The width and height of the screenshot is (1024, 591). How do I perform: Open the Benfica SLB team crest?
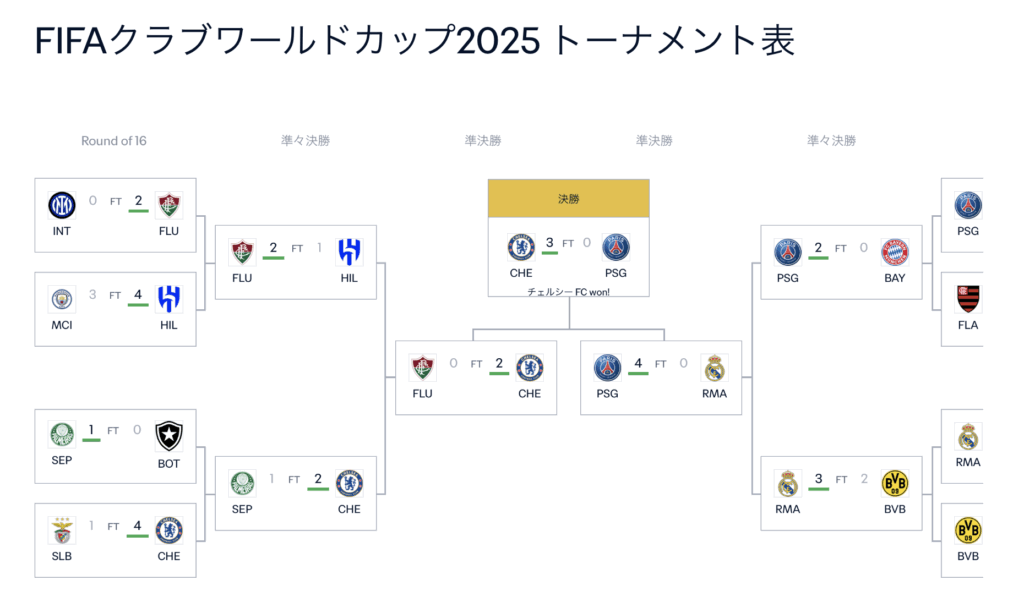click(x=61, y=530)
